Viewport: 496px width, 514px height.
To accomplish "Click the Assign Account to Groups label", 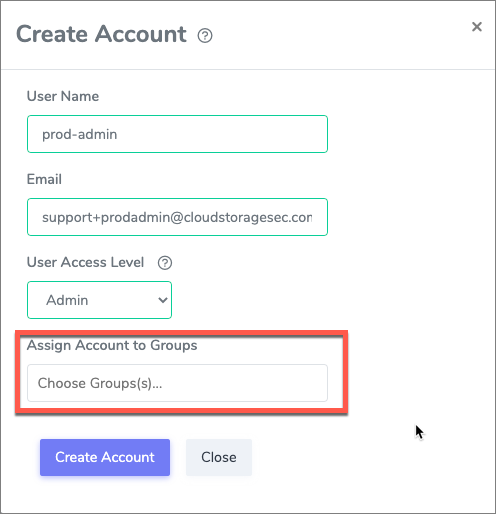I will [112, 345].
